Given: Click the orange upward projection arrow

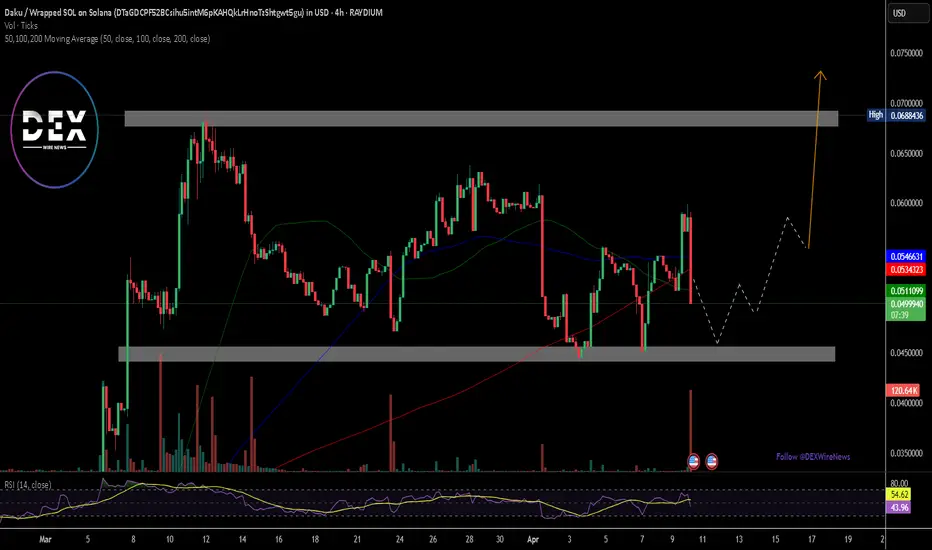Looking at the screenshot, I should click(815, 159).
